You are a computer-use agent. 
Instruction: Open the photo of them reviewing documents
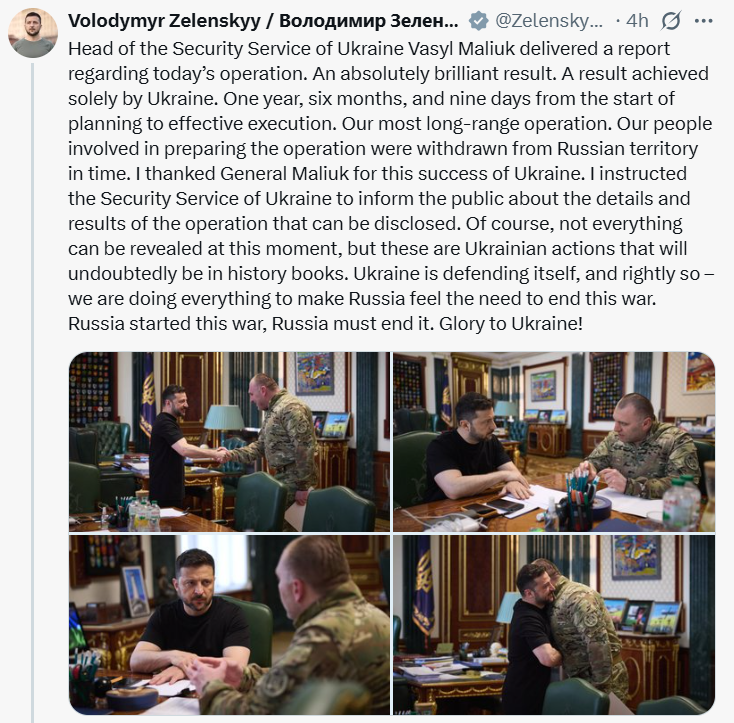coord(554,442)
